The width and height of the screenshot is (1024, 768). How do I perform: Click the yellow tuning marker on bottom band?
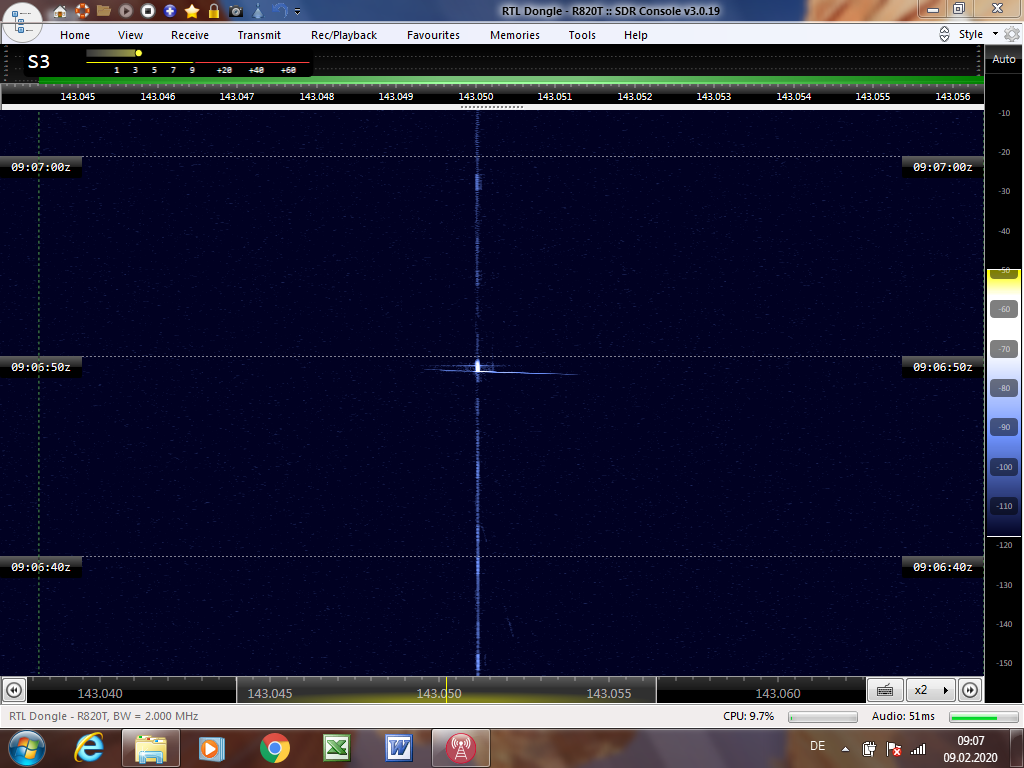click(447, 690)
